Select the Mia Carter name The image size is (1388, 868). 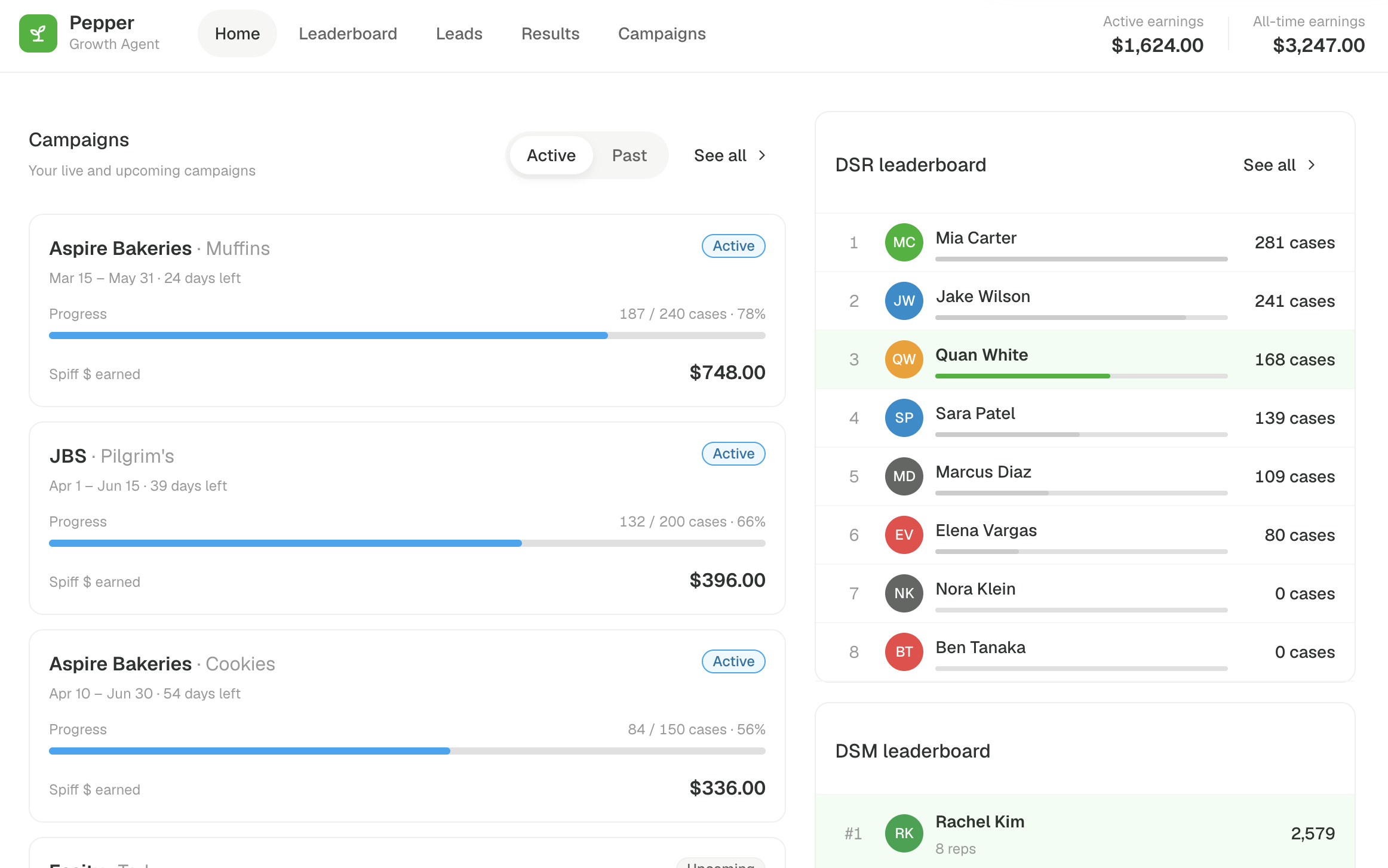coord(976,238)
